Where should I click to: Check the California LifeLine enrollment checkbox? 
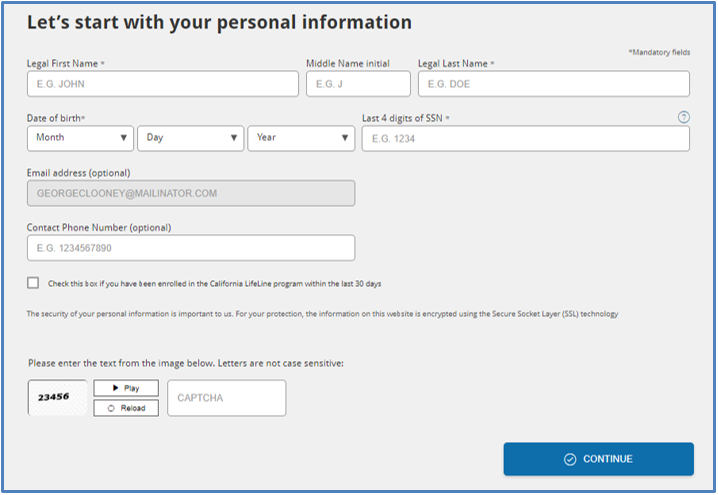pos(33,283)
